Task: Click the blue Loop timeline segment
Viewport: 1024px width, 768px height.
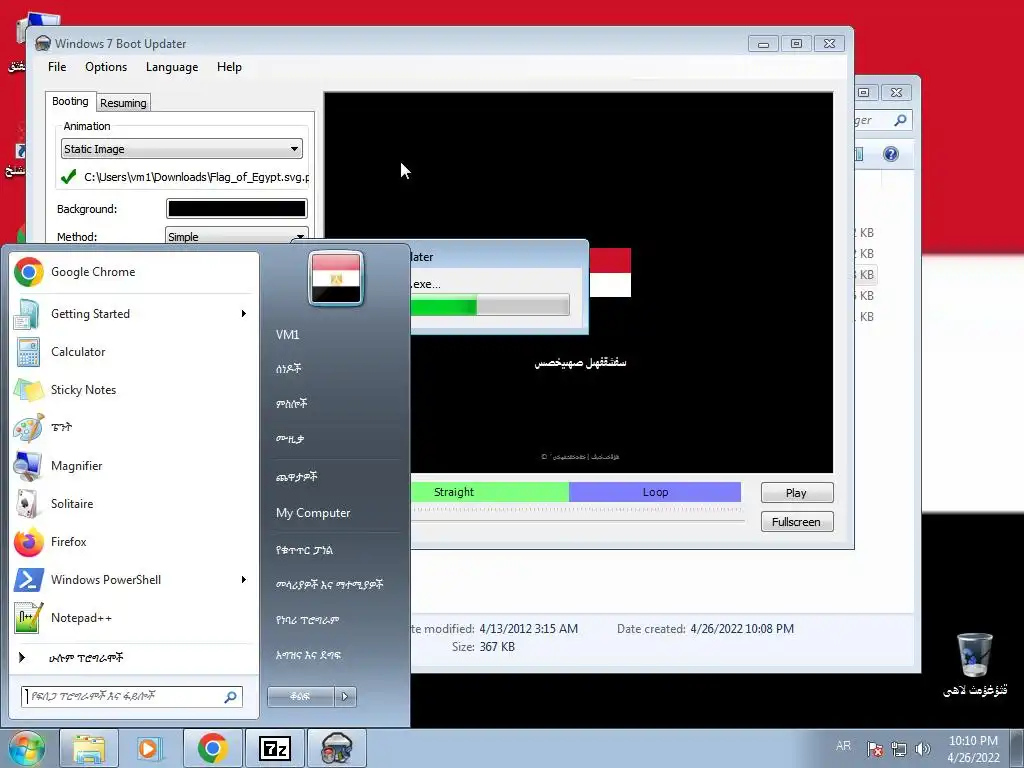Action: pyautogui.click(x=655, y=492)
